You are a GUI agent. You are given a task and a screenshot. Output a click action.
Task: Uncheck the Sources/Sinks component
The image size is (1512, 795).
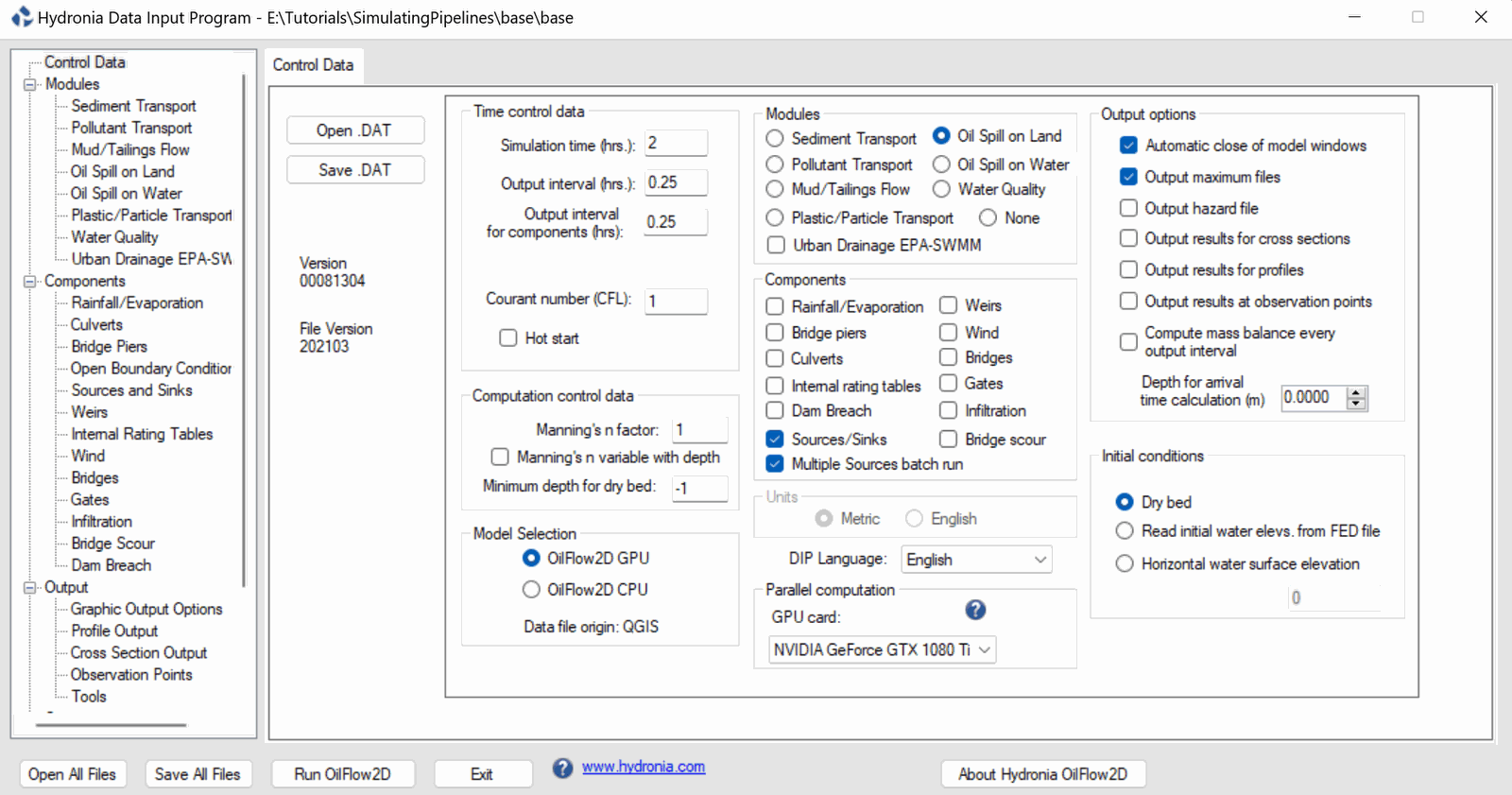(x=775, y=439)
